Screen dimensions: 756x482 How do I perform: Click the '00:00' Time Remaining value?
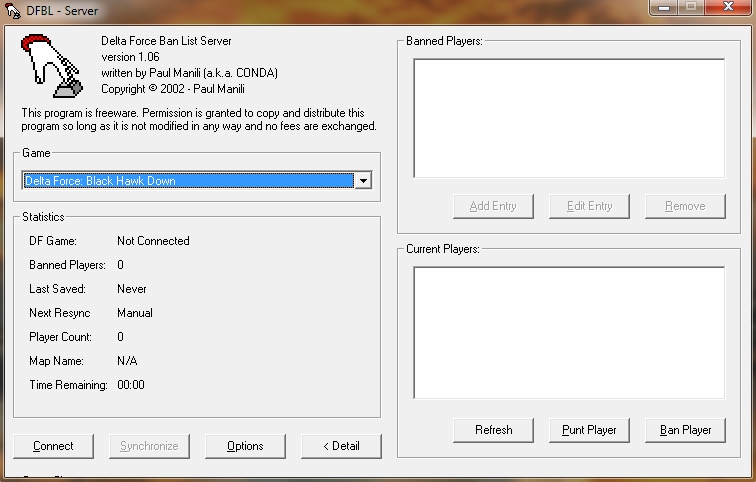(131, 385)
